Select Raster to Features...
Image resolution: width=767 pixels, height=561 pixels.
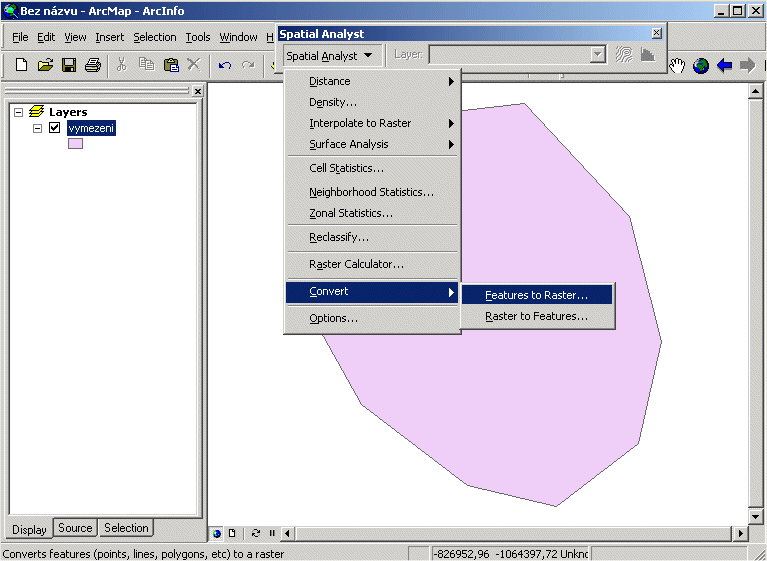coord(537,316)
